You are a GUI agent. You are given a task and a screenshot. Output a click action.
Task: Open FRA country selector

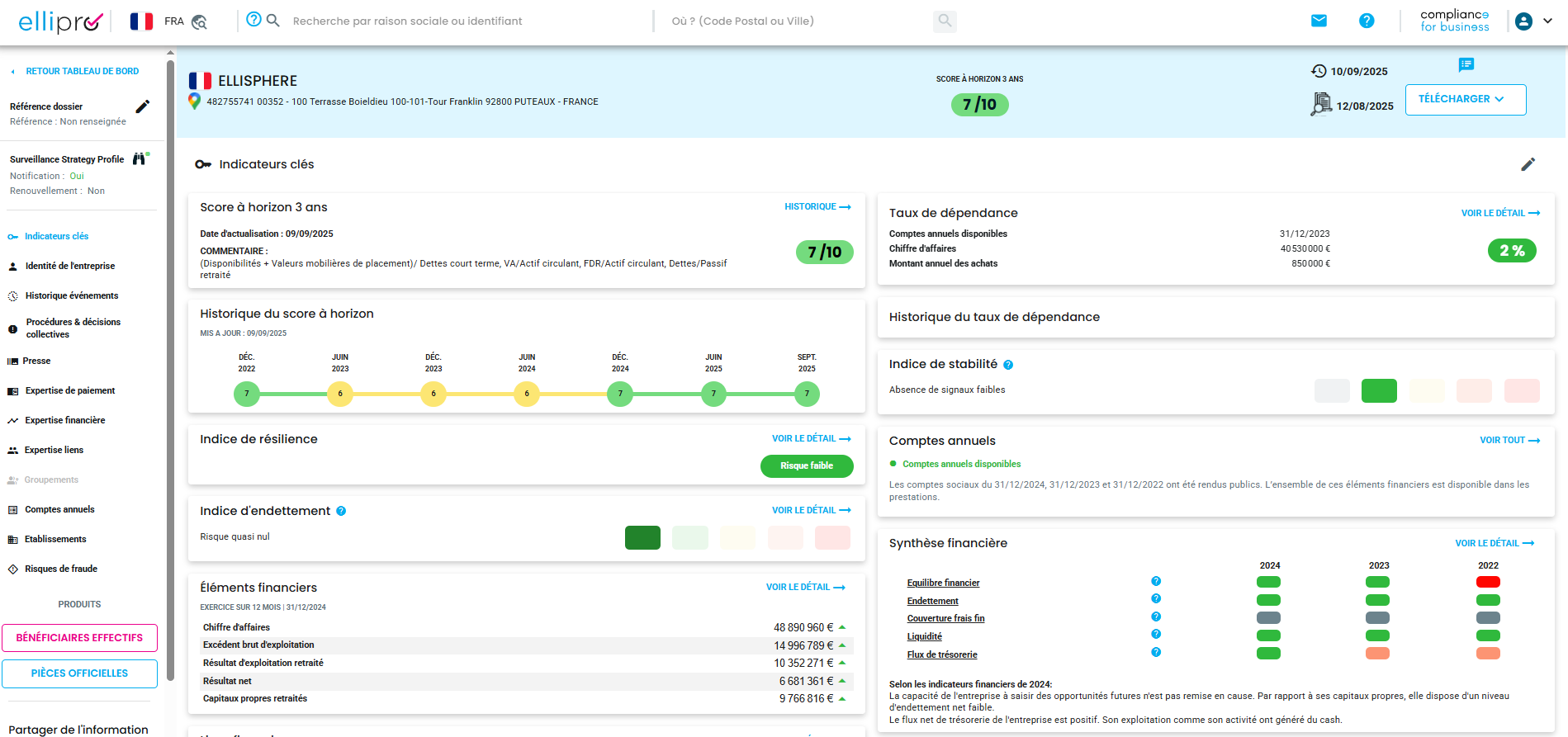(158, 21)
